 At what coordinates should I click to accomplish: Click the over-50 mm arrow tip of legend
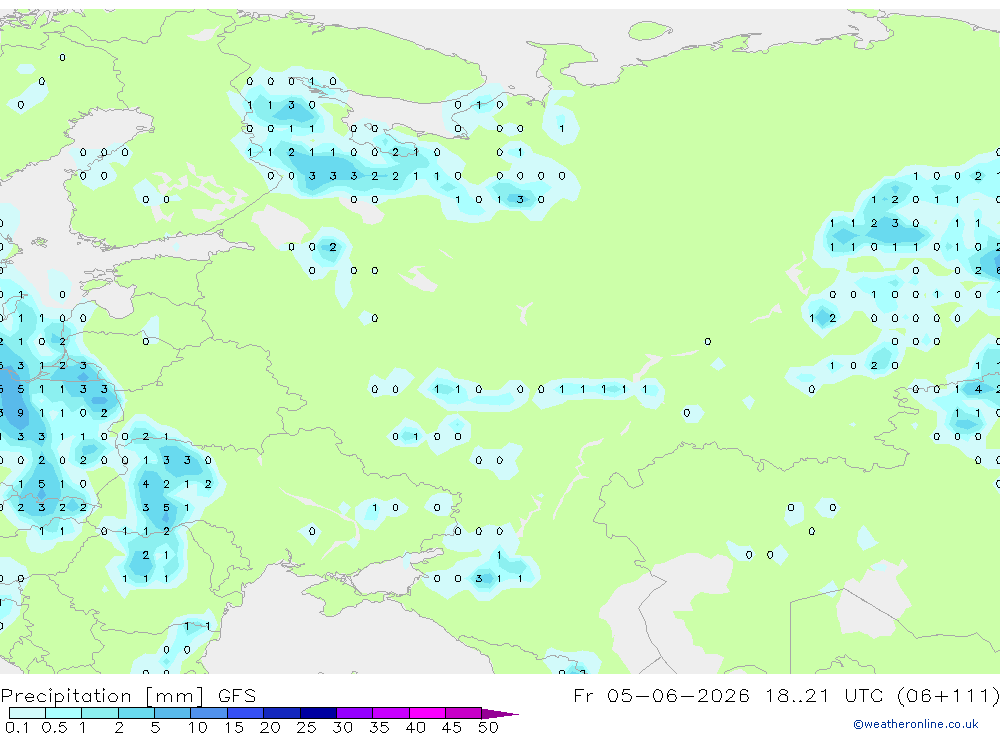(500, 713)
